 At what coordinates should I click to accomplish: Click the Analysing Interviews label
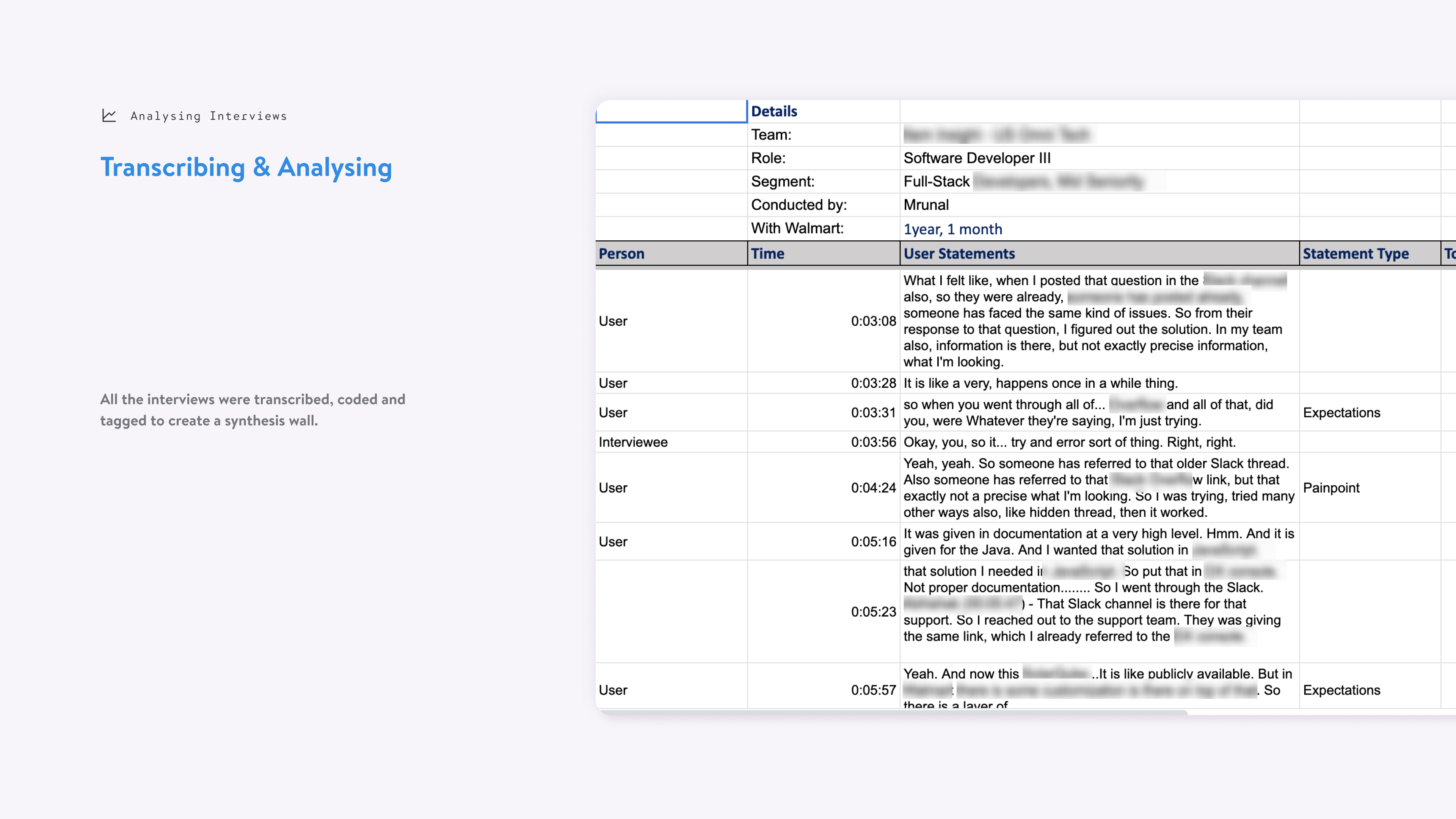tap(209, 116)
